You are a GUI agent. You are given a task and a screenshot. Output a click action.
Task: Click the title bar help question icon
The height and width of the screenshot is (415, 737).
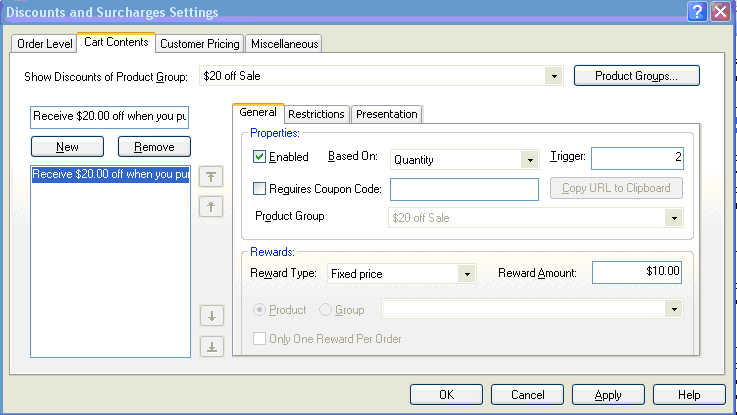click(x=697, y=11)
